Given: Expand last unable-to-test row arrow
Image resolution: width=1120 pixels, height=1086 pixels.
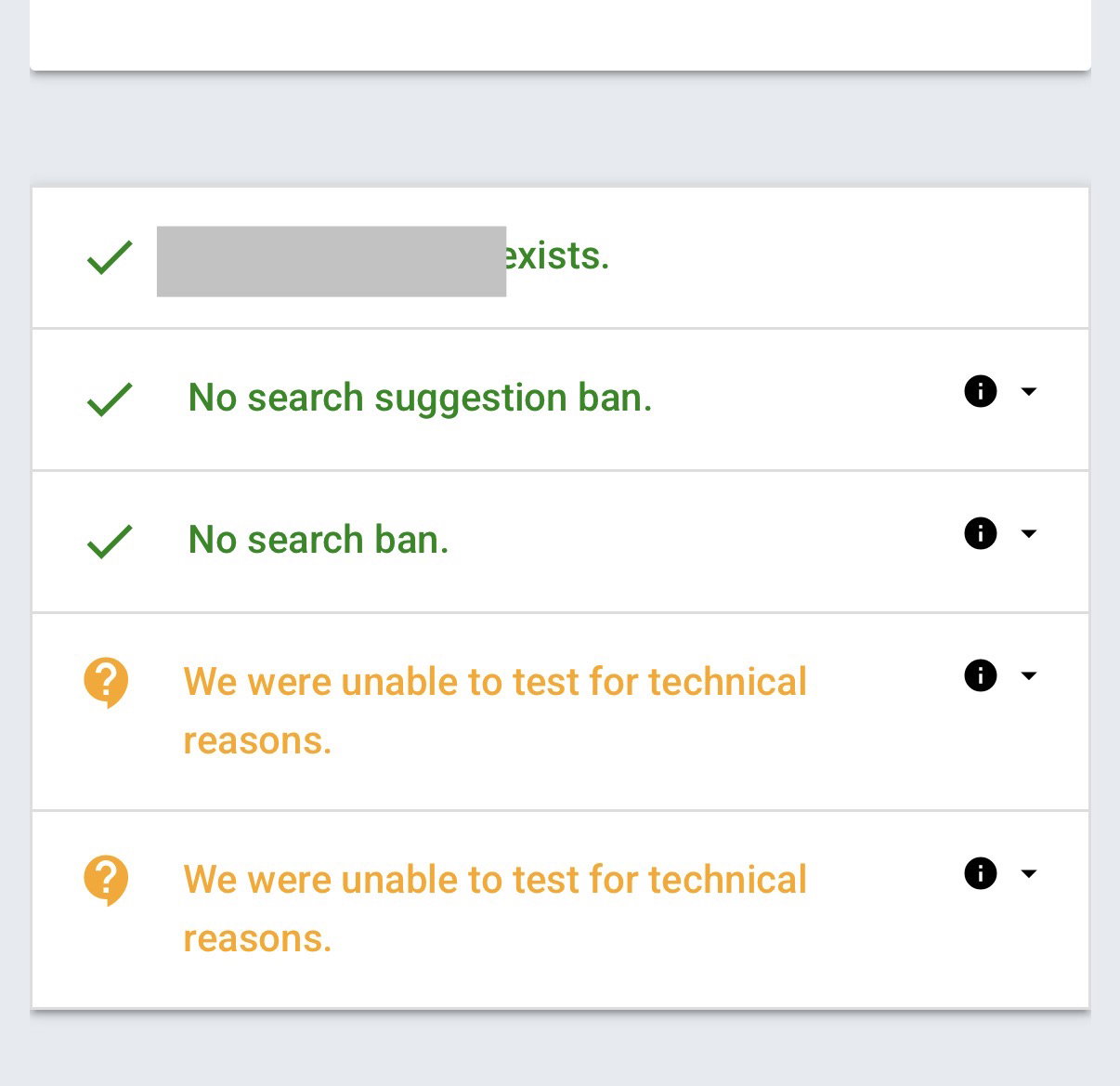Looking at the screenshot, I should [1028, 873].
